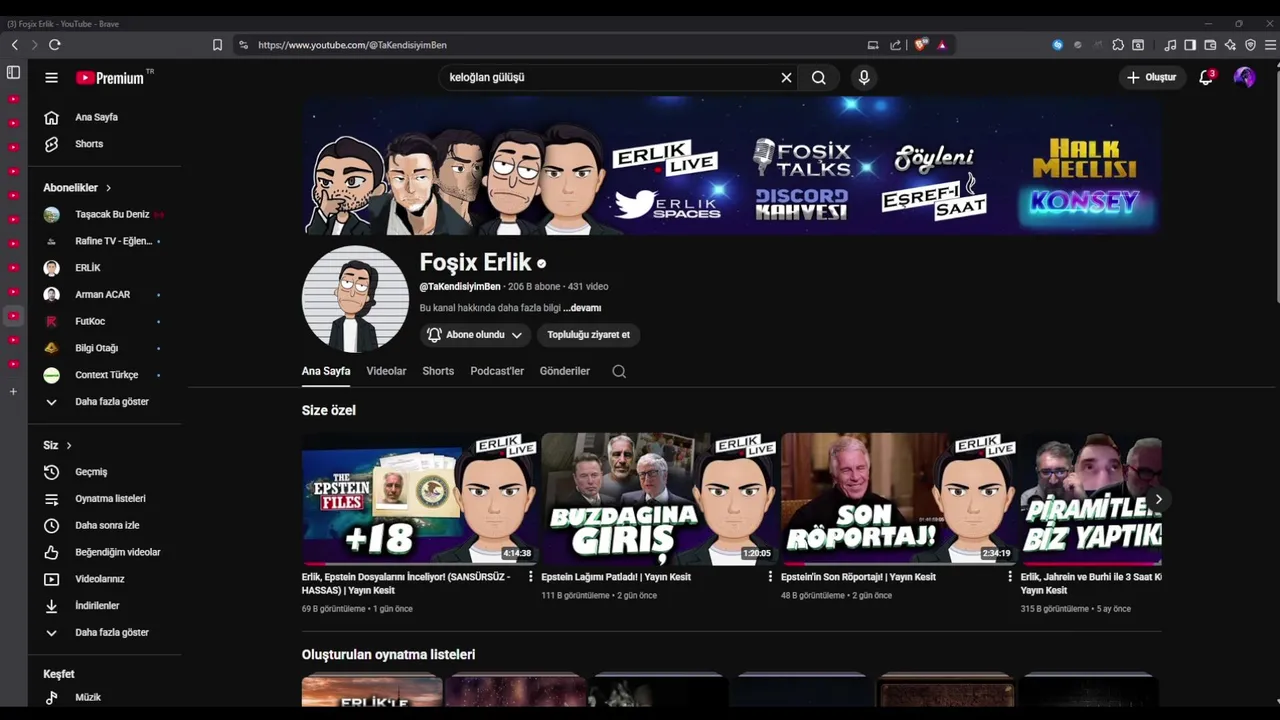
Task: Expand Siz section chevron
Action: point(68,445)
